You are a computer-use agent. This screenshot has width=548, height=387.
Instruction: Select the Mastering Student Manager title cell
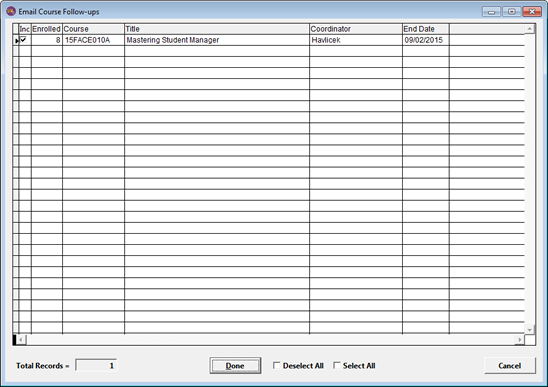point(217,40)
